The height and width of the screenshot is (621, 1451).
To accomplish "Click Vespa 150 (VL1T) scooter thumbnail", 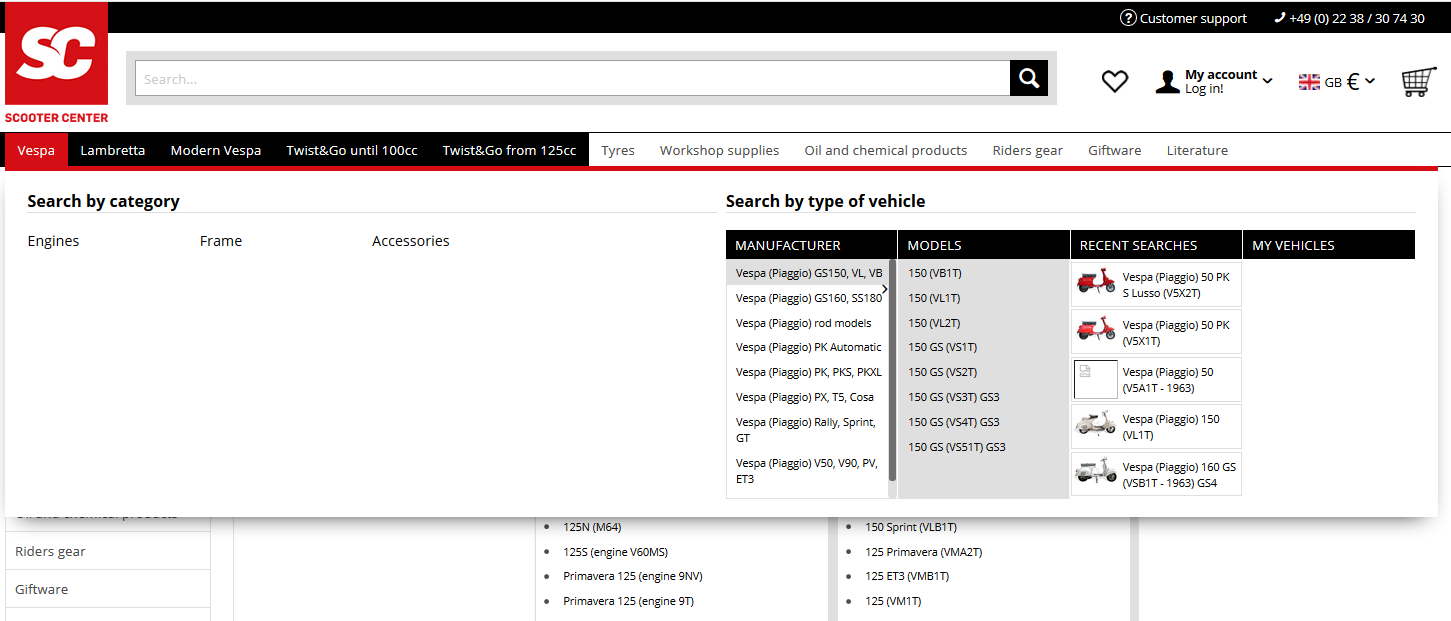I will pyautogui.click(x=1095, y=426).
